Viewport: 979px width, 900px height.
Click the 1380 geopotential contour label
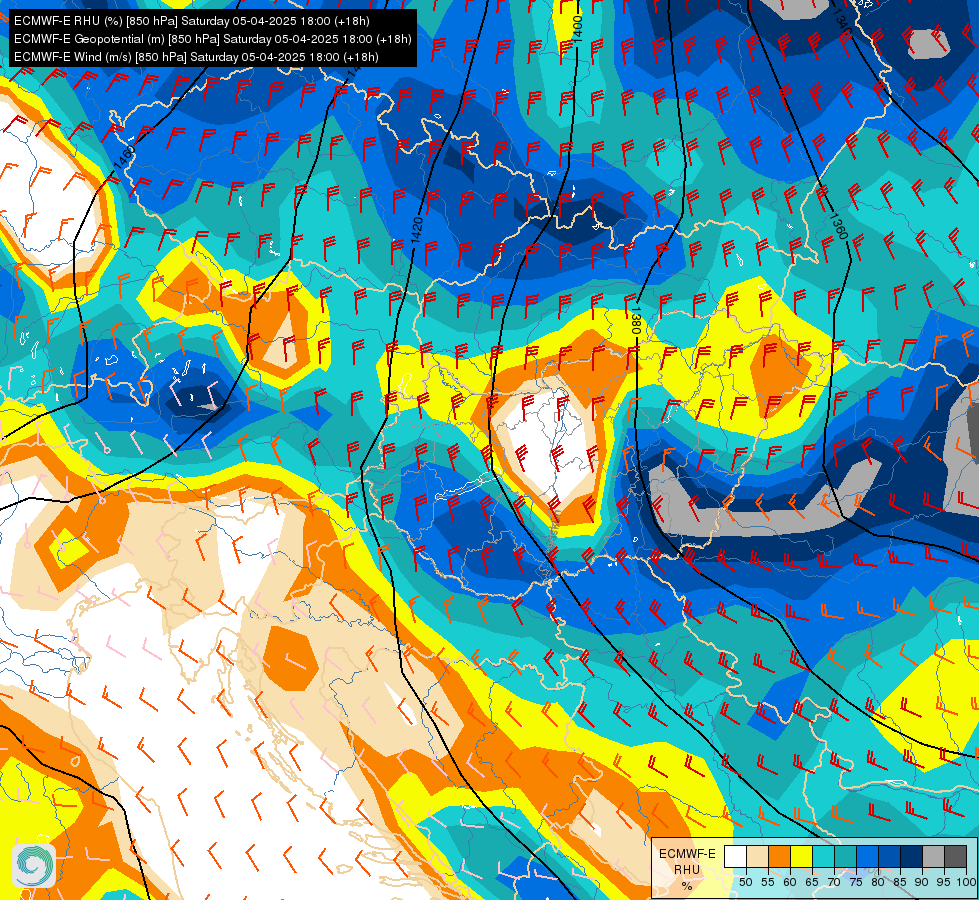tap(636, 319)
